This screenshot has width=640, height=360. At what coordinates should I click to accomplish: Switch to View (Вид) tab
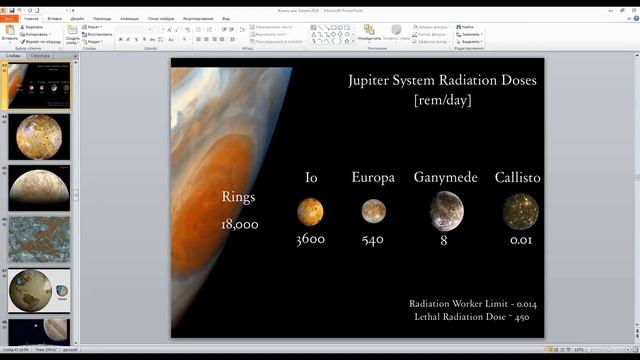[x=226, y=18]
